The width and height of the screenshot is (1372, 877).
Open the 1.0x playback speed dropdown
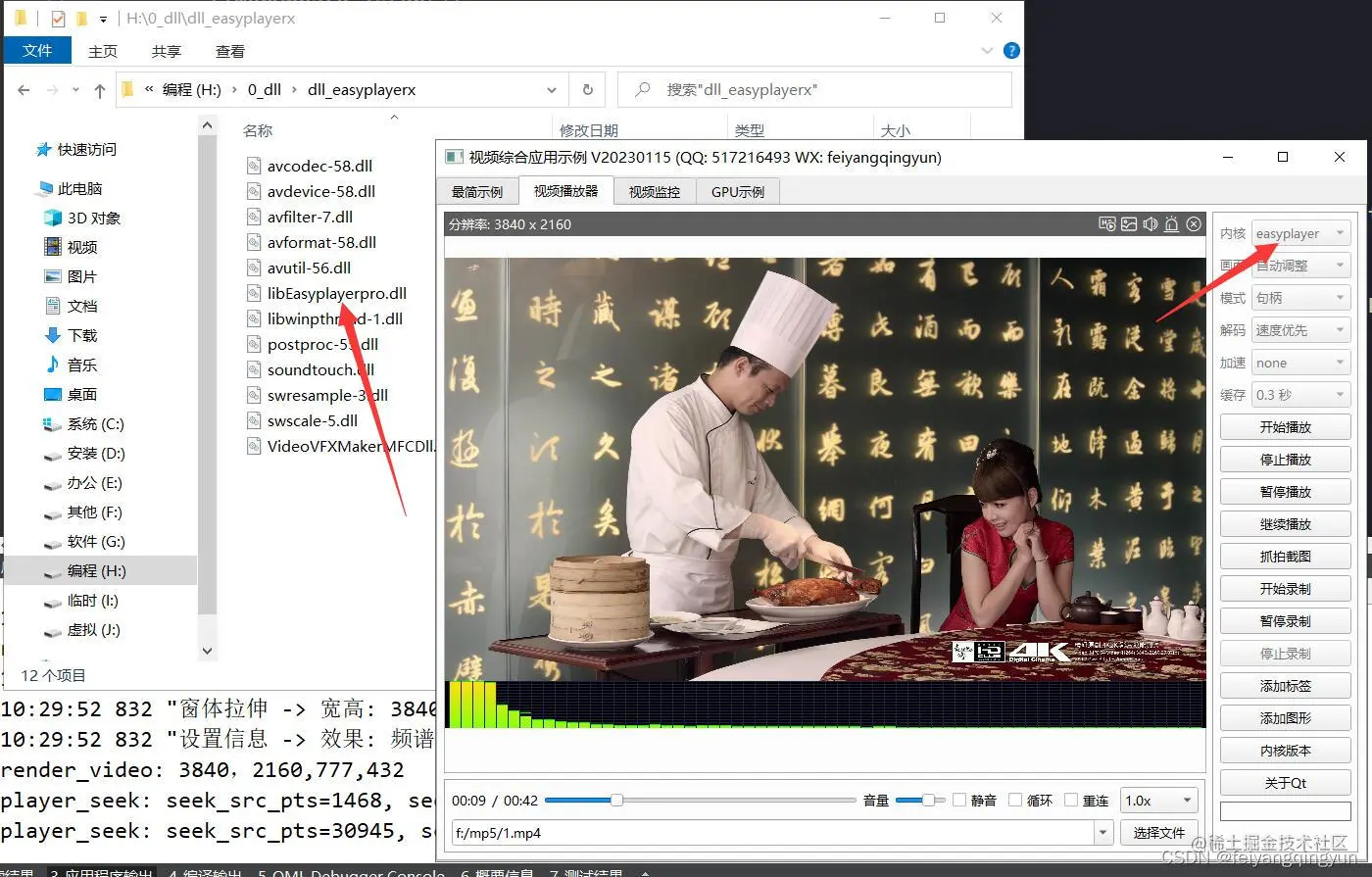[1157, 801]
